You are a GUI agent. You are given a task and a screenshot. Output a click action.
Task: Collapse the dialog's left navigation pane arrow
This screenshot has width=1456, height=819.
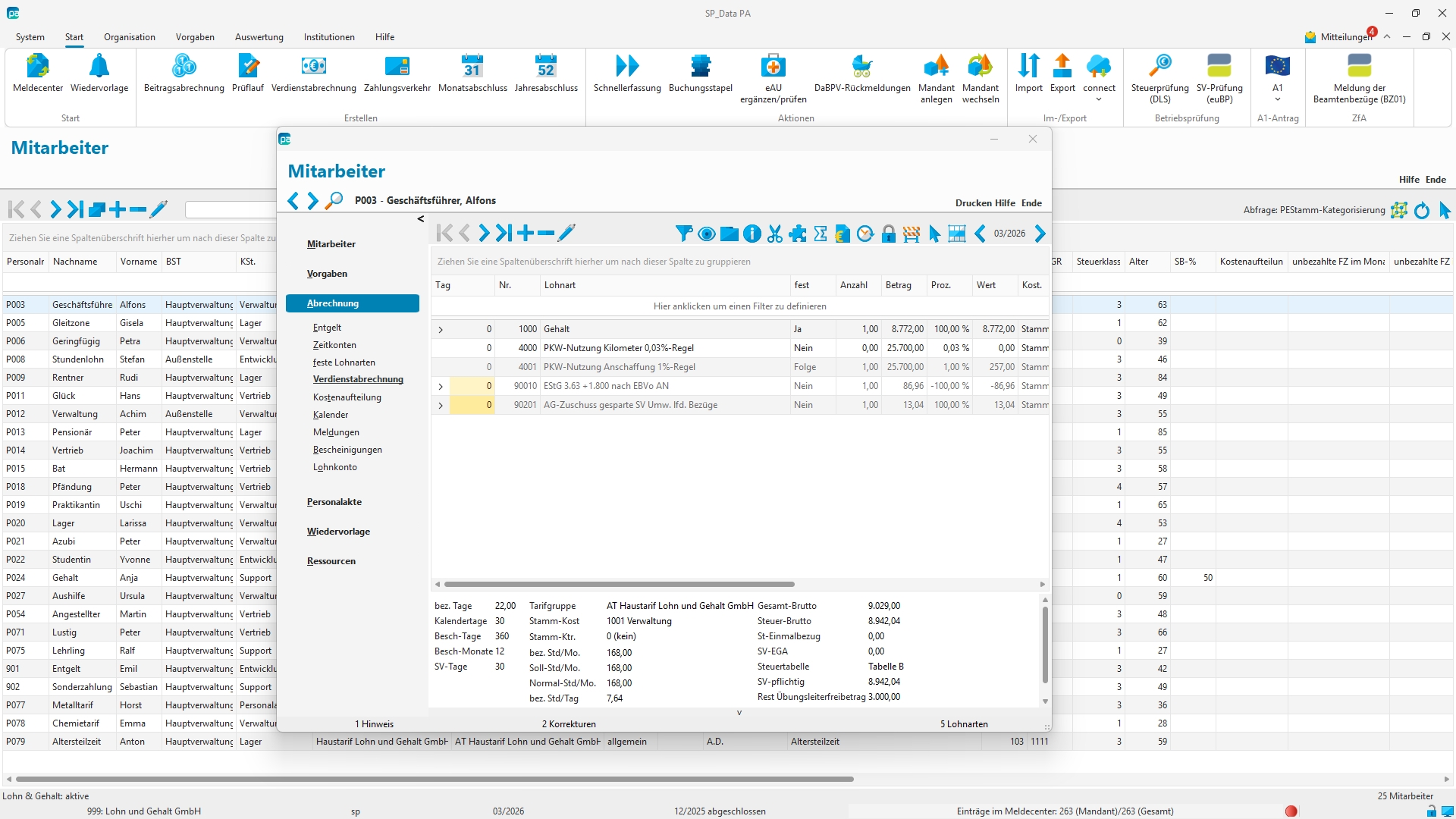pos(420,219)
